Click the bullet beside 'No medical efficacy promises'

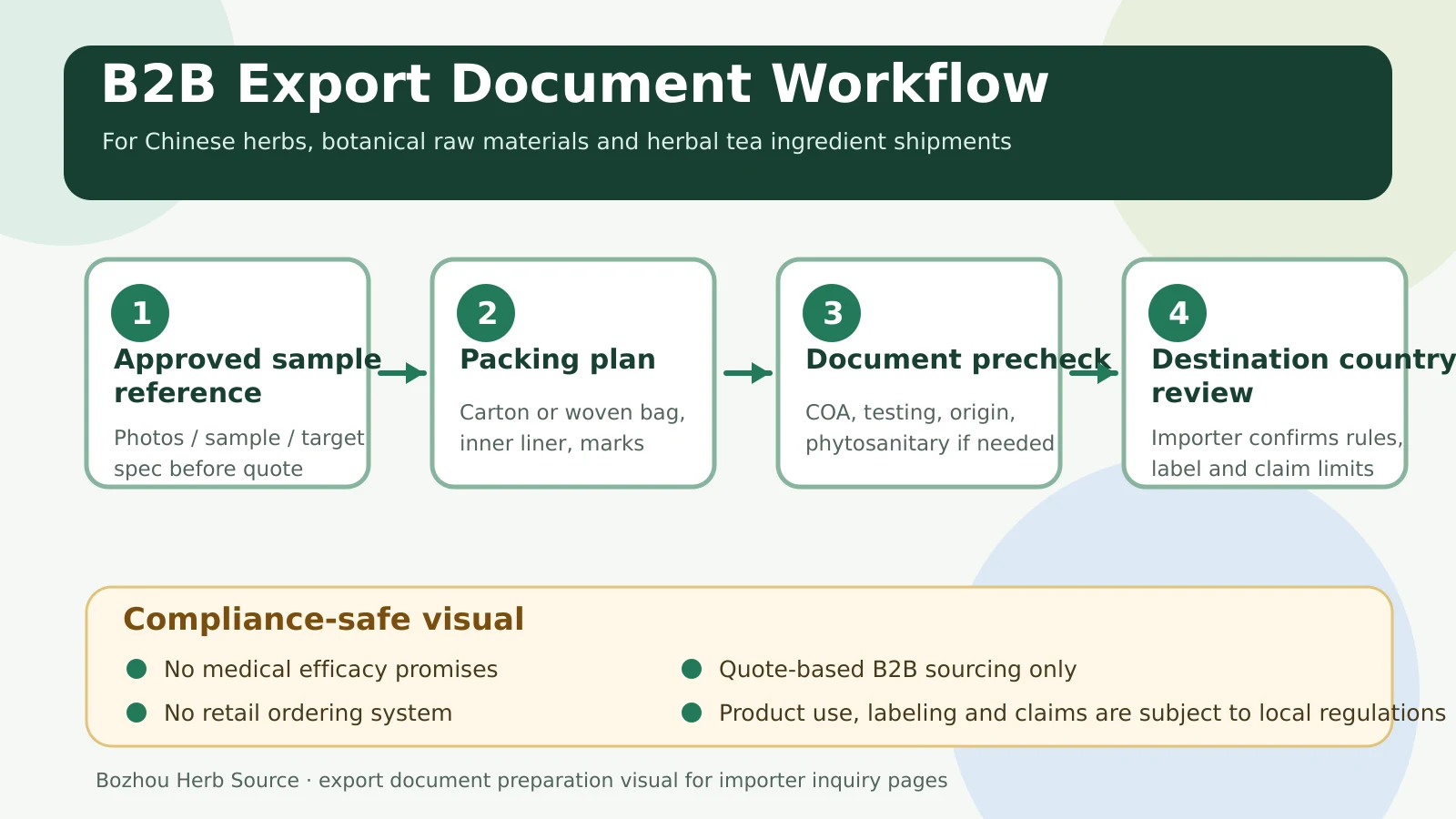click(136, 670)
